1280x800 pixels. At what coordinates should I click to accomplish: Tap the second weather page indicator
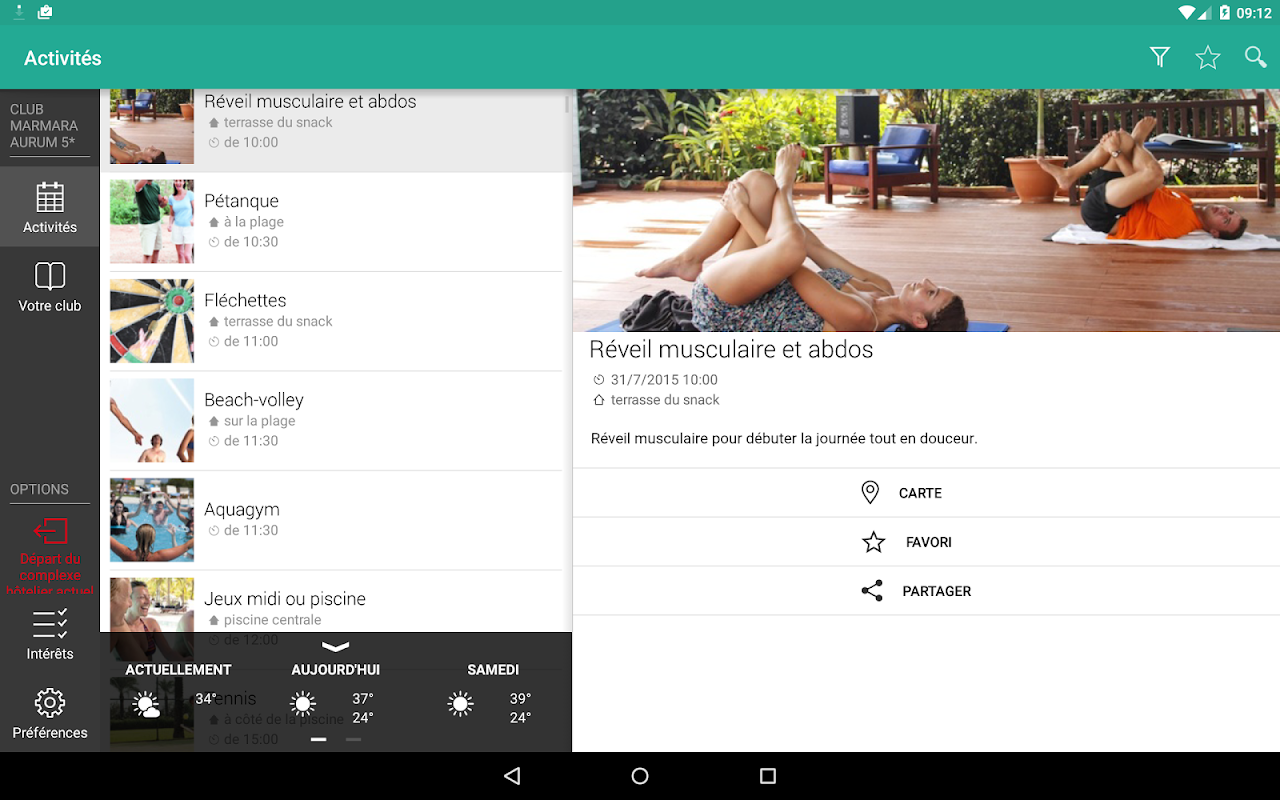coord(353,739)
